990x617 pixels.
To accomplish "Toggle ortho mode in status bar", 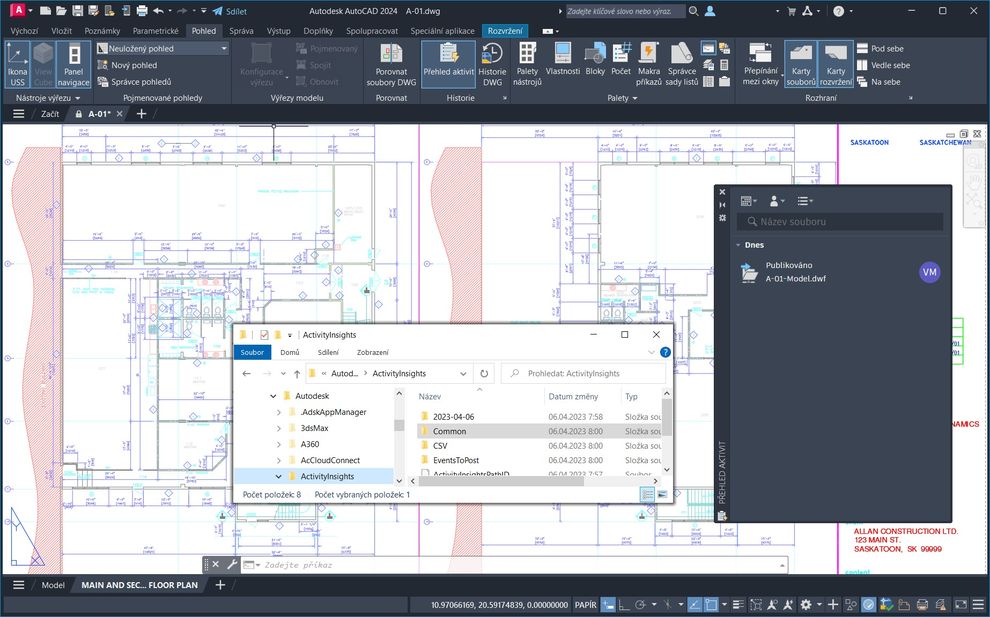I will click(624, 605).
